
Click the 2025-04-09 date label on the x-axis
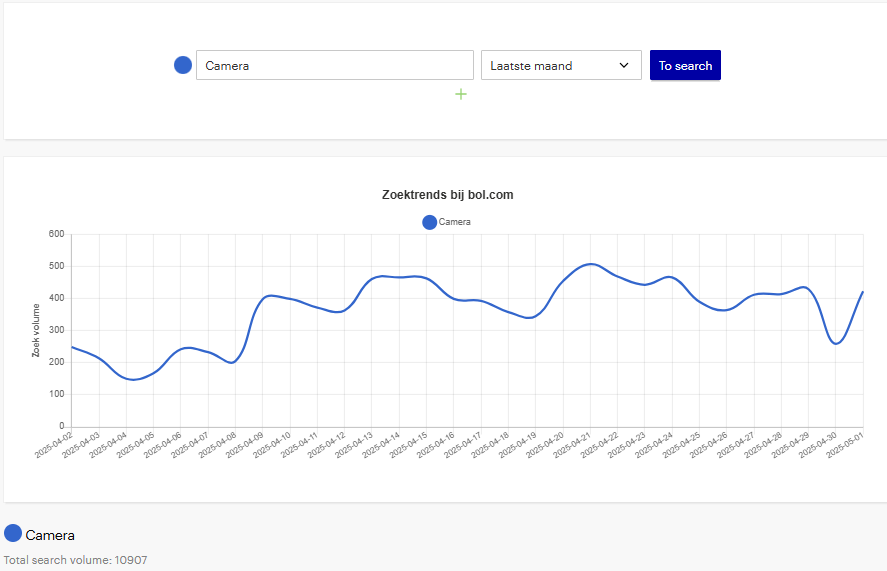[x=246, y=444]
